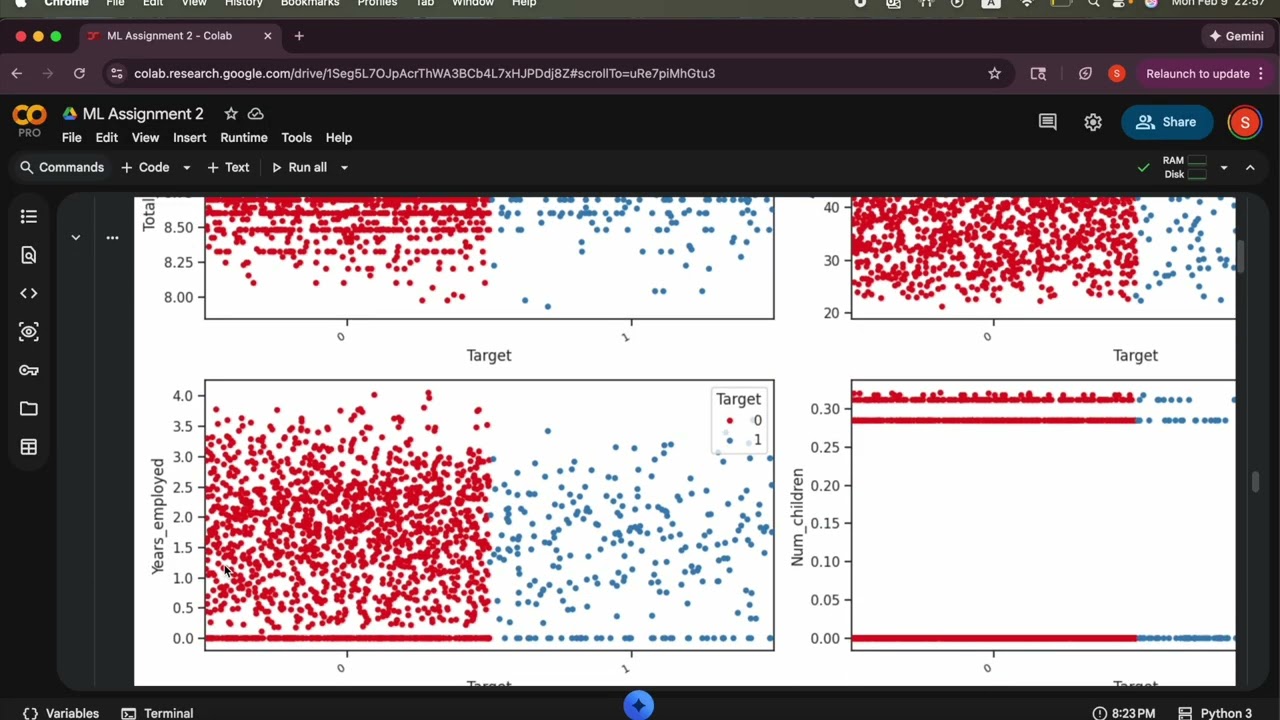Viewport: 1280px width, 720px height.
Task: Open the Files folder icon in sidebar
Action: pos(29,408)
